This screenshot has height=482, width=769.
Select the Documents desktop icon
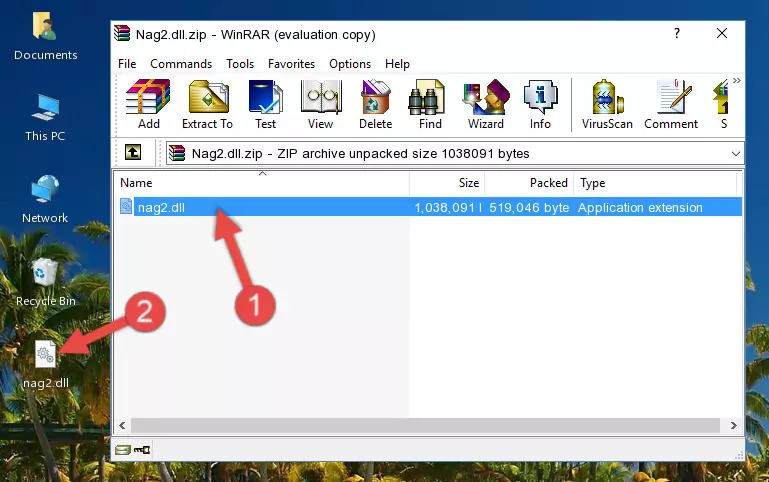(45, 36)
